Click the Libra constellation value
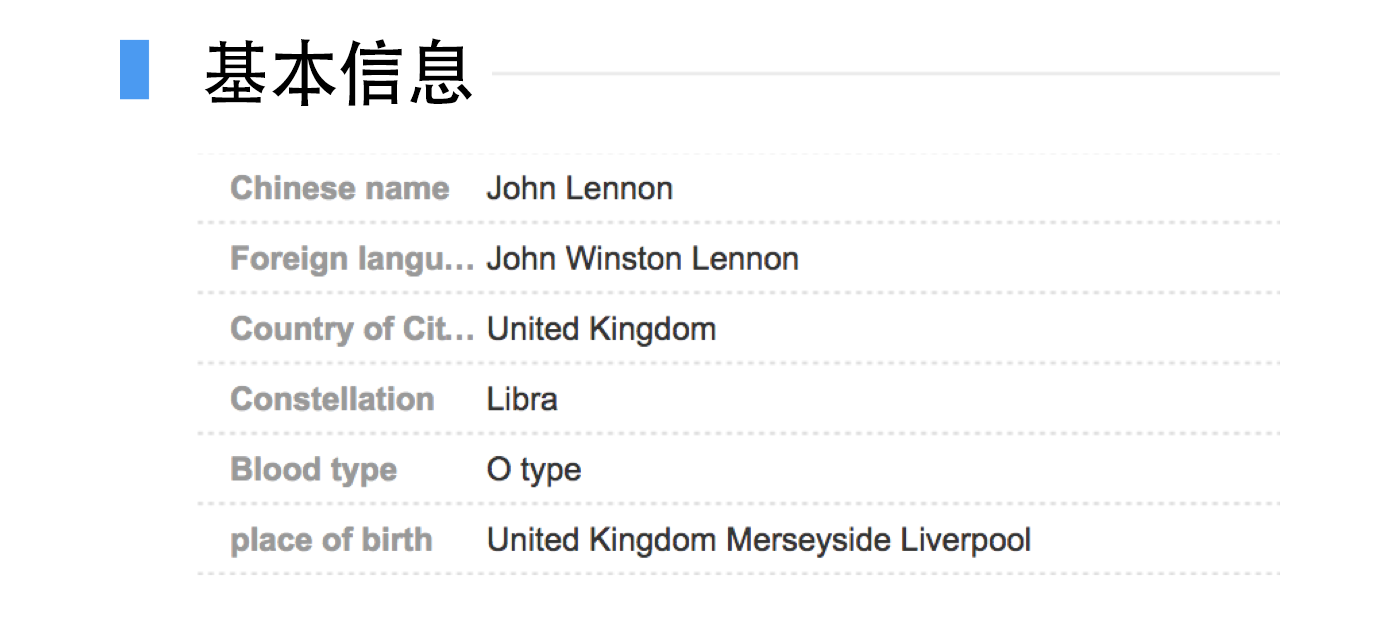1400x624 pixels. click(x=522, y=399)
